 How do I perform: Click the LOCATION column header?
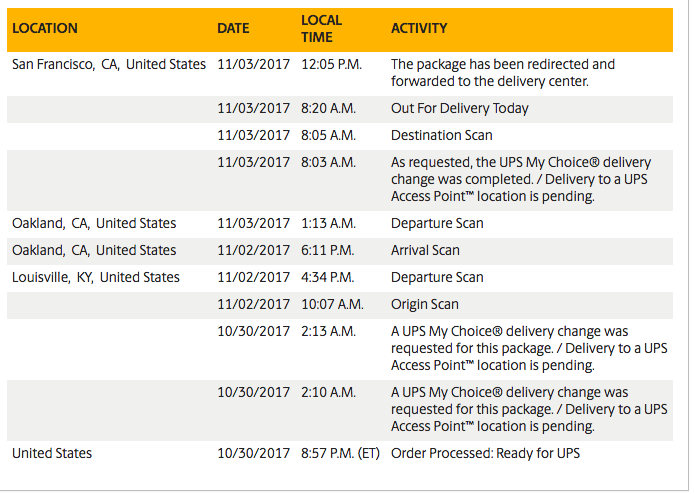[45, 28]
